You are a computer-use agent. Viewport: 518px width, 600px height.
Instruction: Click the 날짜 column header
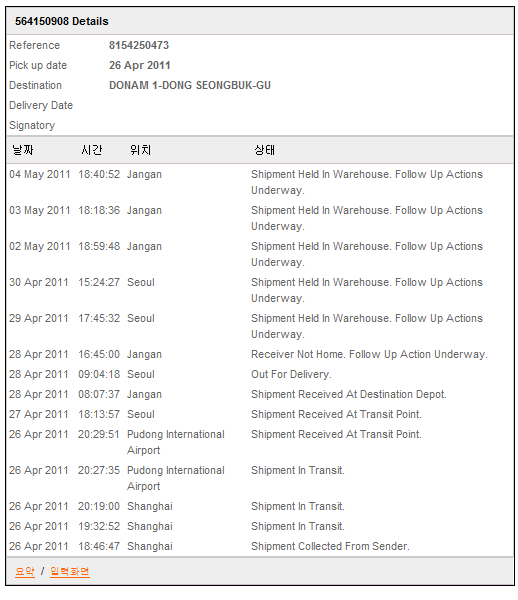click(23, 150)
